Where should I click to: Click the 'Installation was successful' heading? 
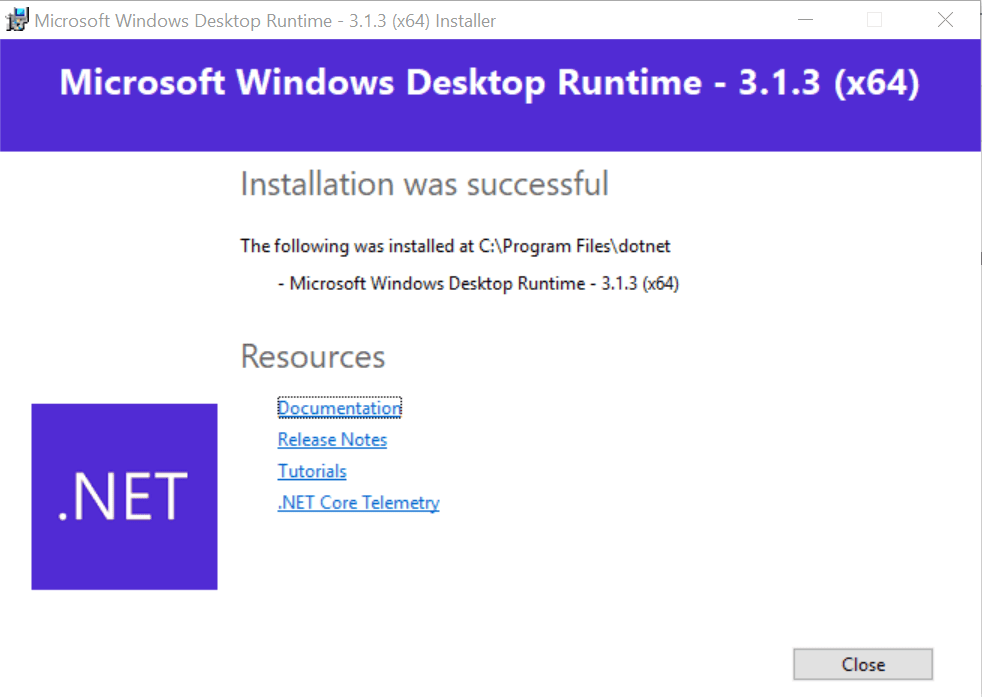pos(425,184)
